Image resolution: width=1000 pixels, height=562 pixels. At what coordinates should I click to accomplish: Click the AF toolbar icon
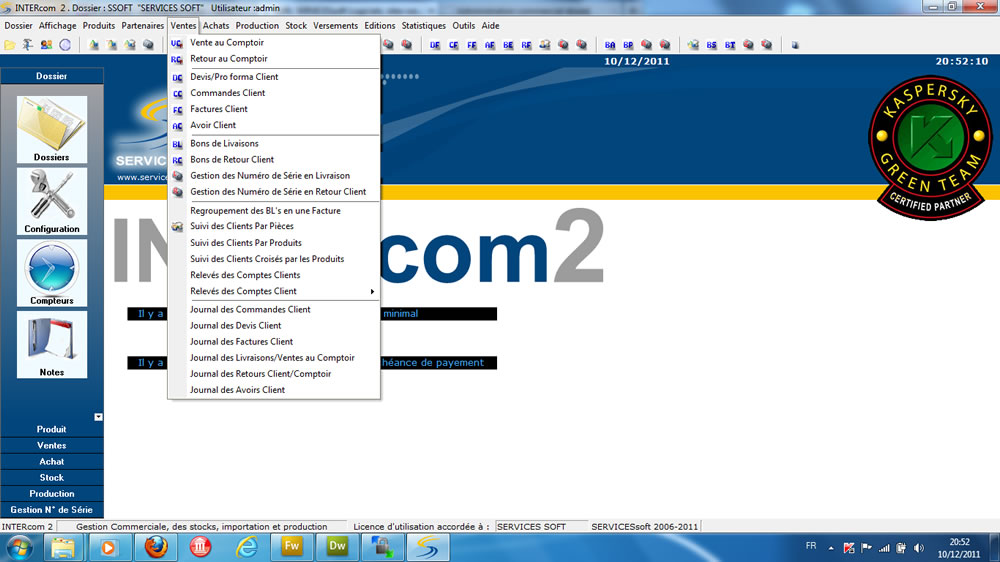pos(490,45)
